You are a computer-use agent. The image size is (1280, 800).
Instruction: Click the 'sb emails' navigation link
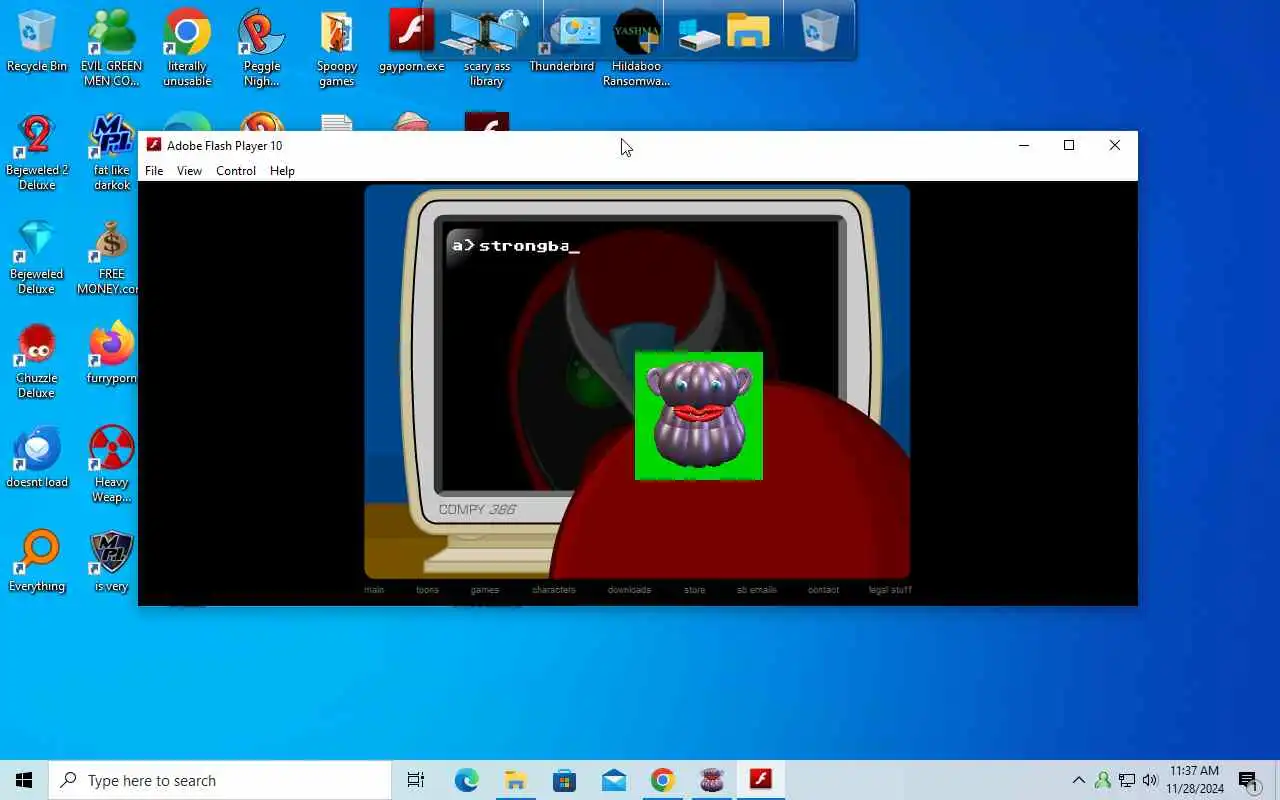point(757,590)
